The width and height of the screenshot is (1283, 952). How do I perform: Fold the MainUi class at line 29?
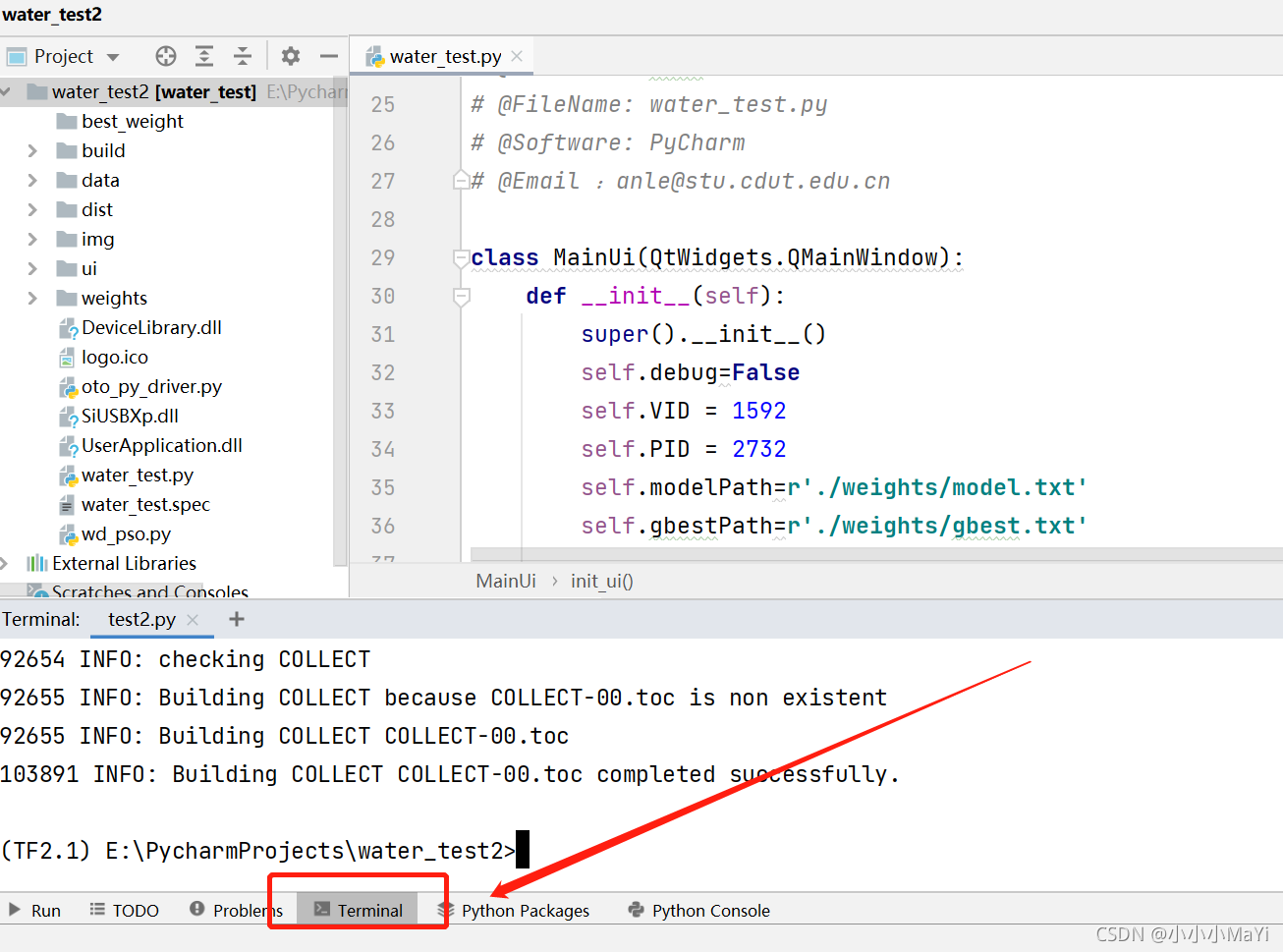point(461,257)
